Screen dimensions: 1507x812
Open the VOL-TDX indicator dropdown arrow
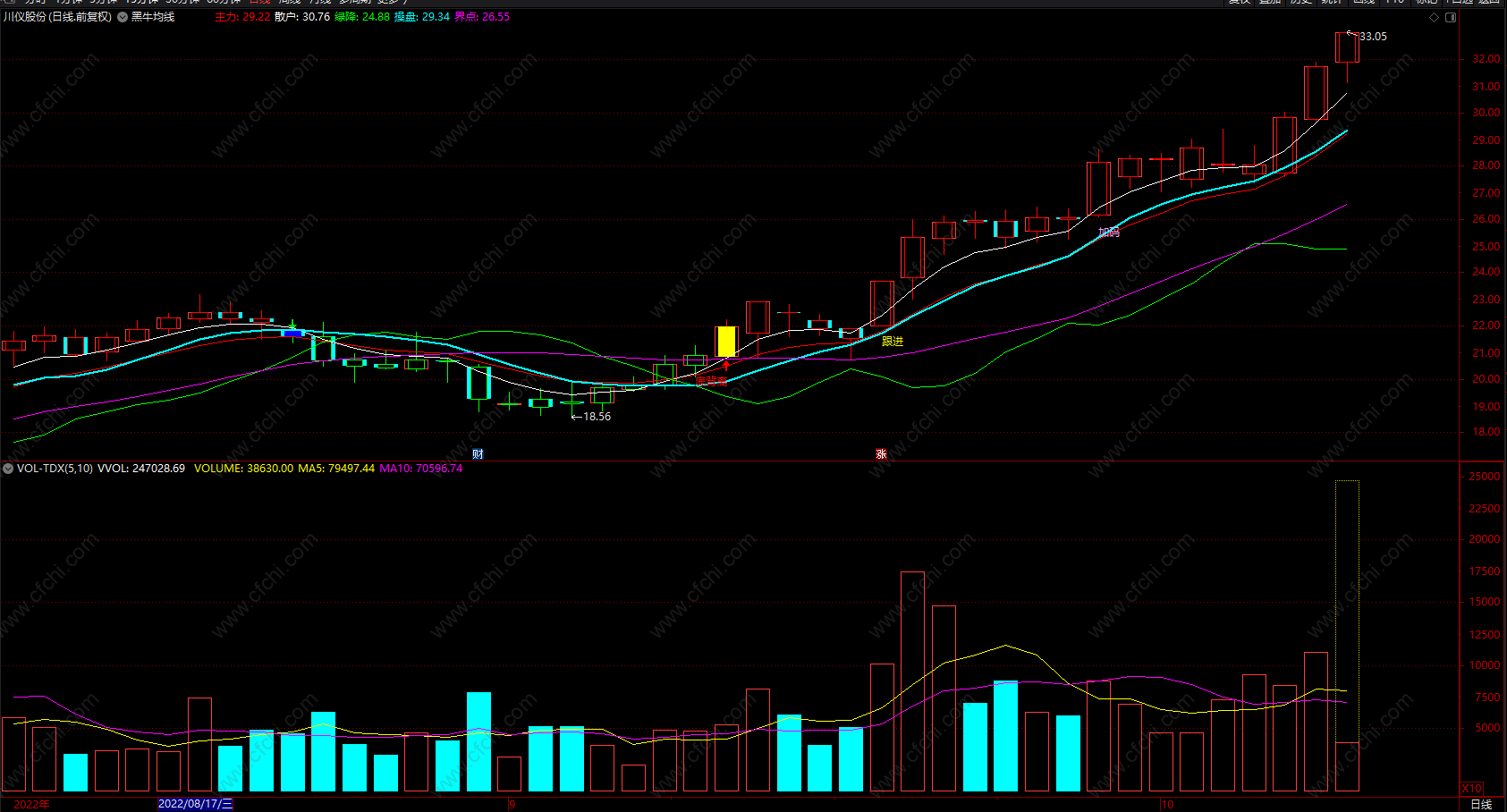(x=8, y=468)
